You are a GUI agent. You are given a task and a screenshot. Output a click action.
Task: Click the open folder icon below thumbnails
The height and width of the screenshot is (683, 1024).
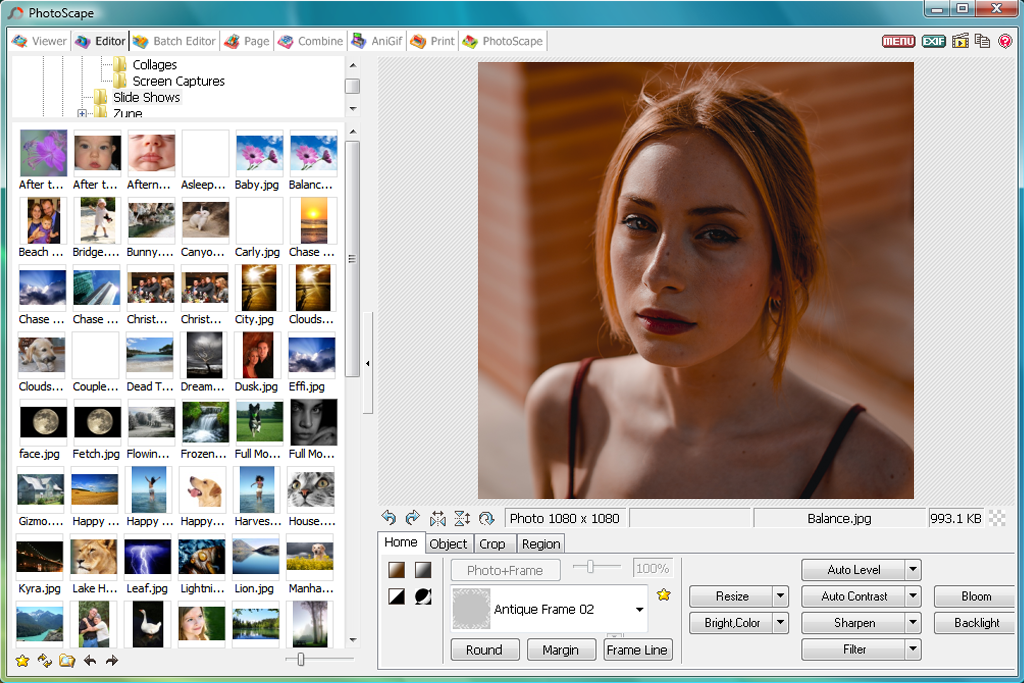pos(67,661)
